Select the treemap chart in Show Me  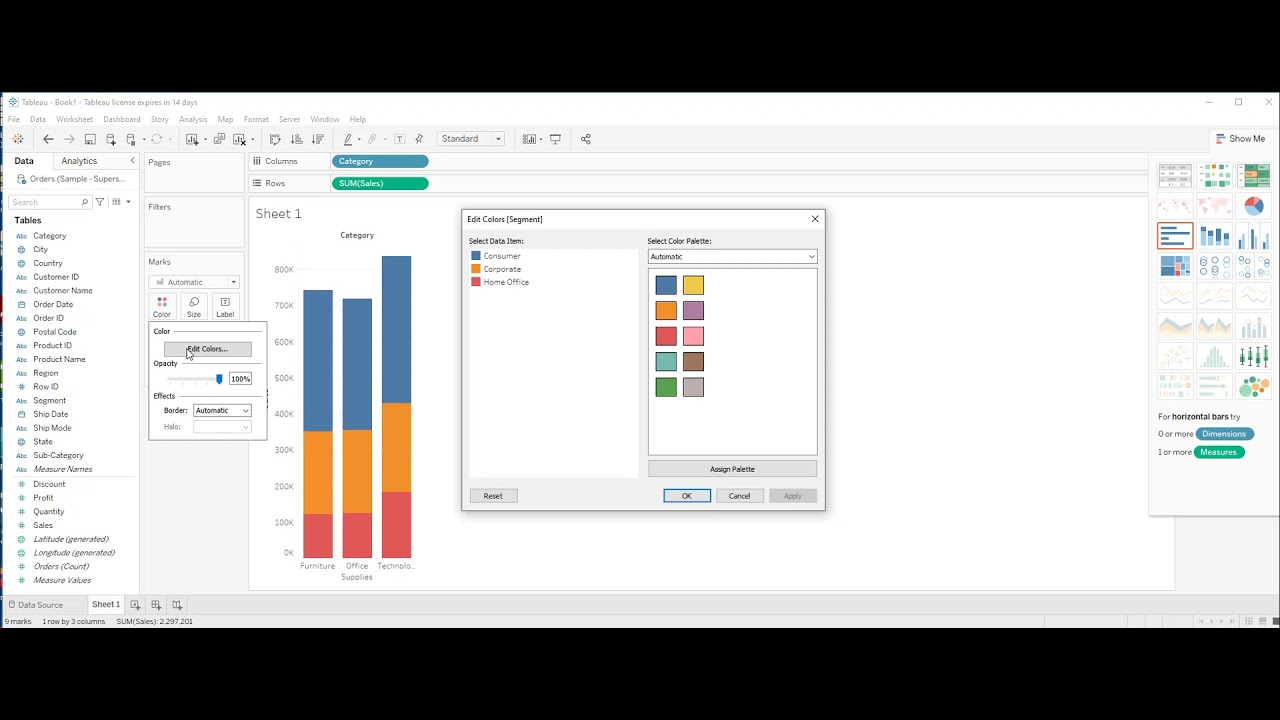(x=1175, y=266)
